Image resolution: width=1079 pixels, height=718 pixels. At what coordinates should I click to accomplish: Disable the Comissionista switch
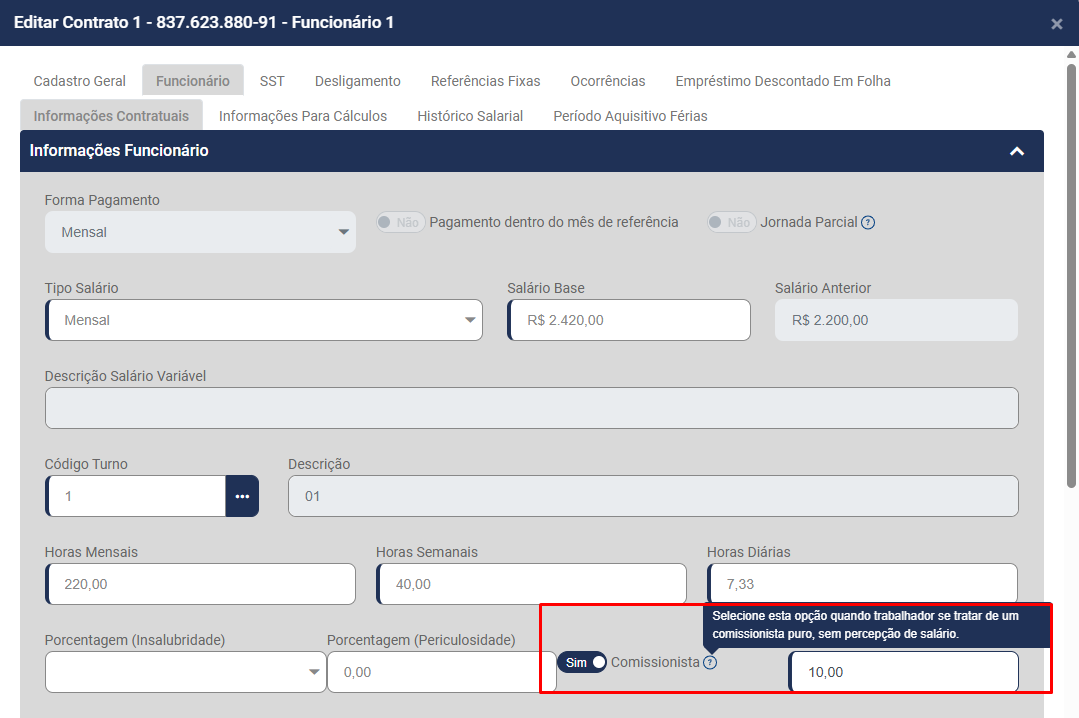582,662
